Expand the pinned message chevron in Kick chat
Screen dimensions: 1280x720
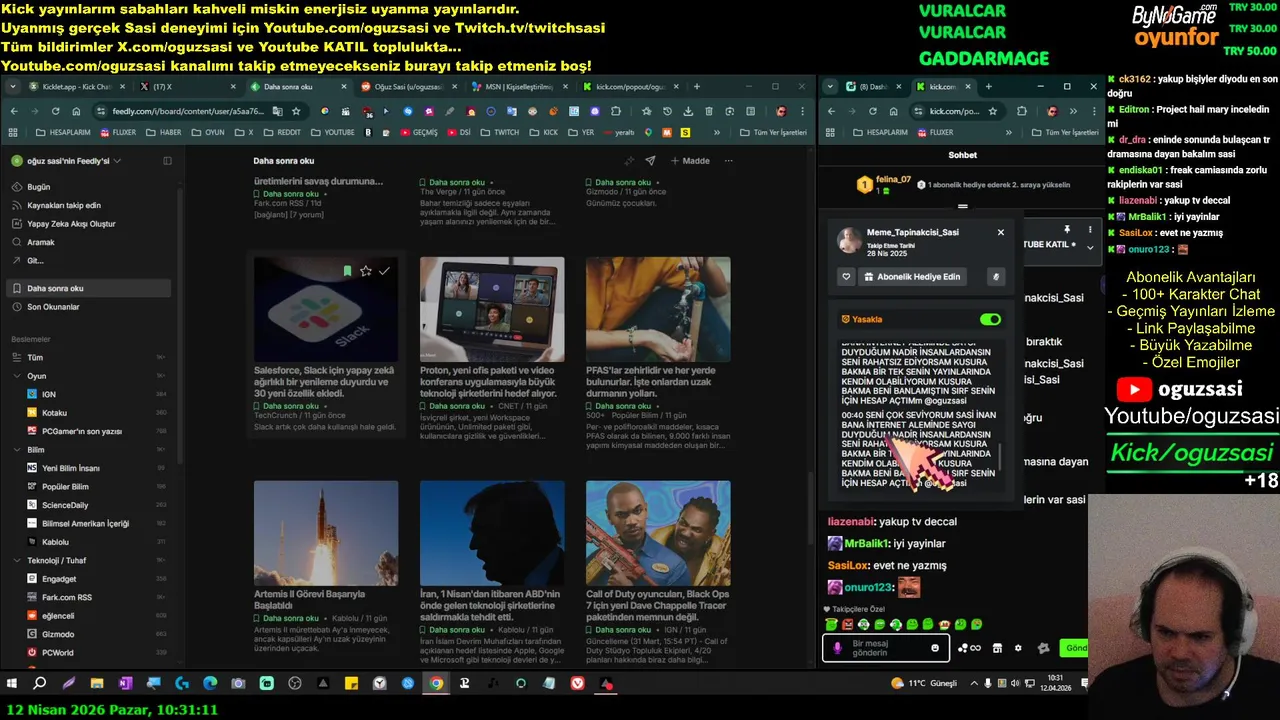pyautogui.click(x=1090, y=247)
